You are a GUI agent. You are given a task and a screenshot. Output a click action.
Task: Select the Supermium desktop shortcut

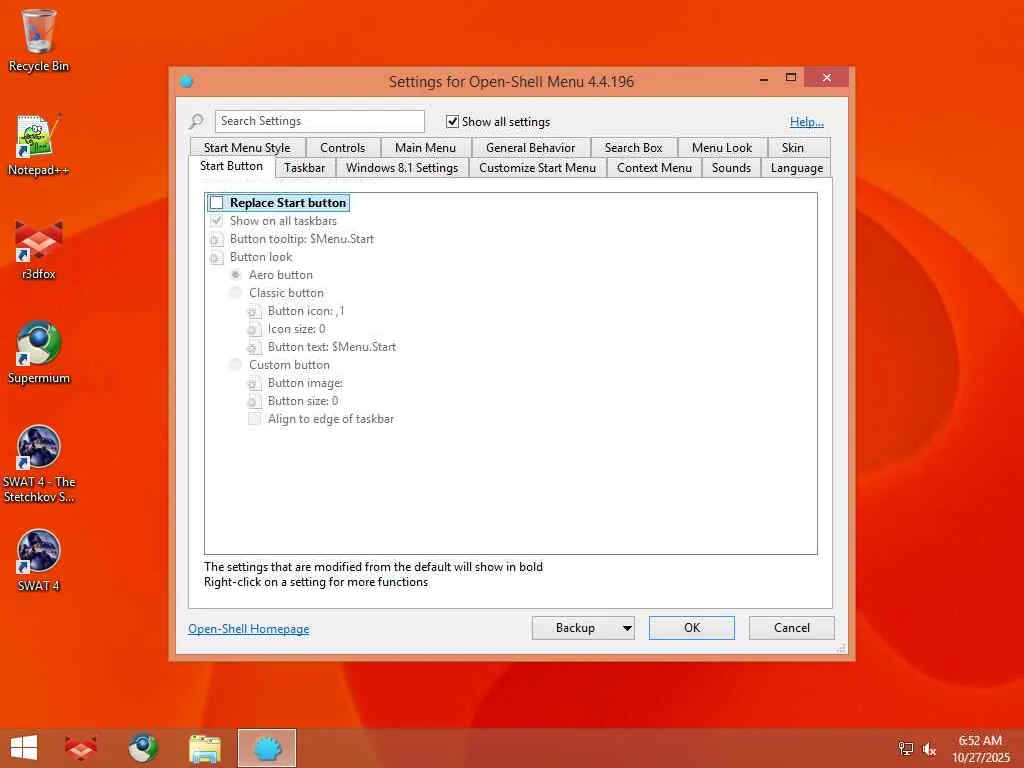(x=39, y=353)
